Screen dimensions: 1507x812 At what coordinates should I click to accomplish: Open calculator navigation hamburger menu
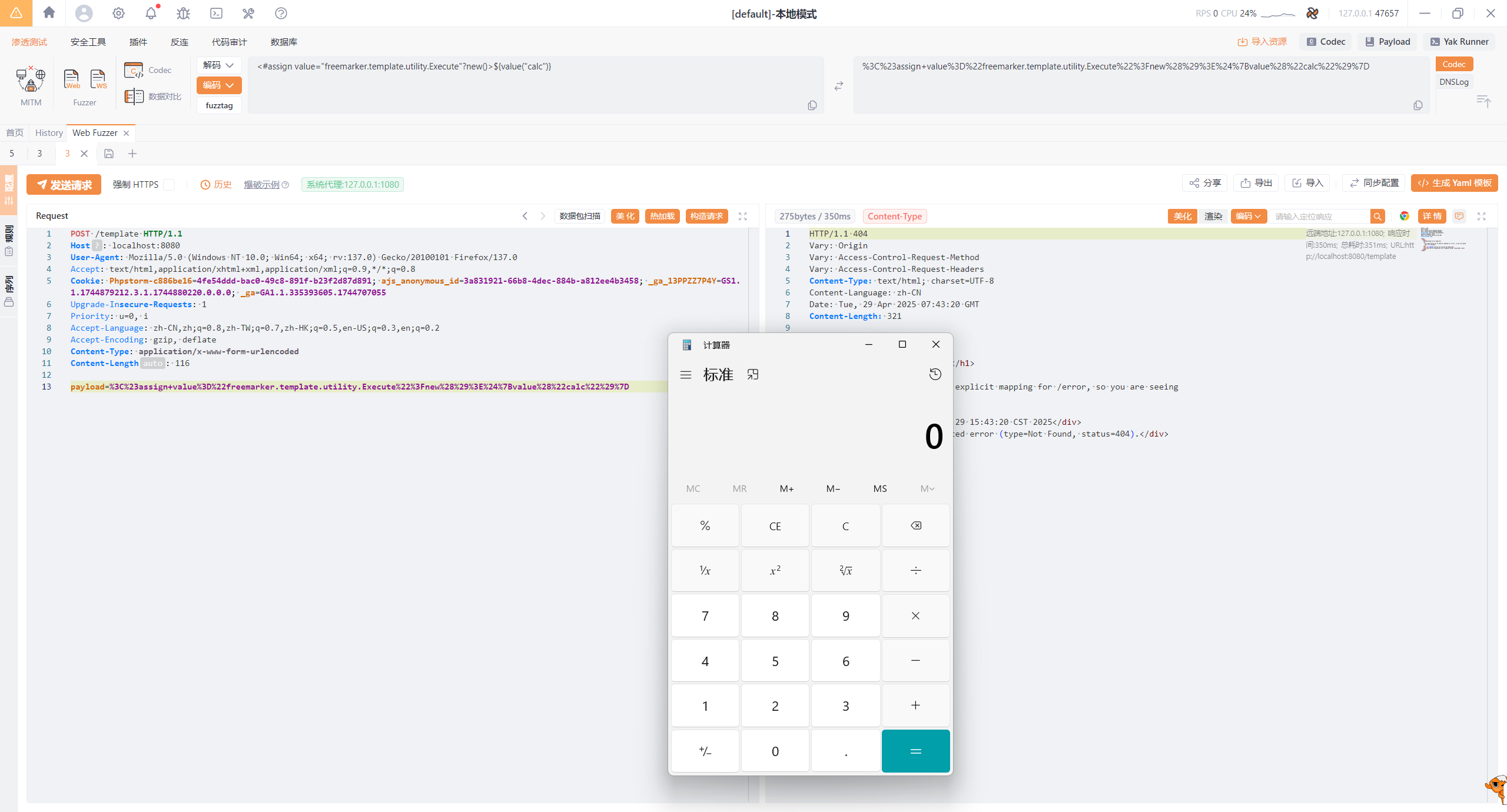tap(686, 375)
